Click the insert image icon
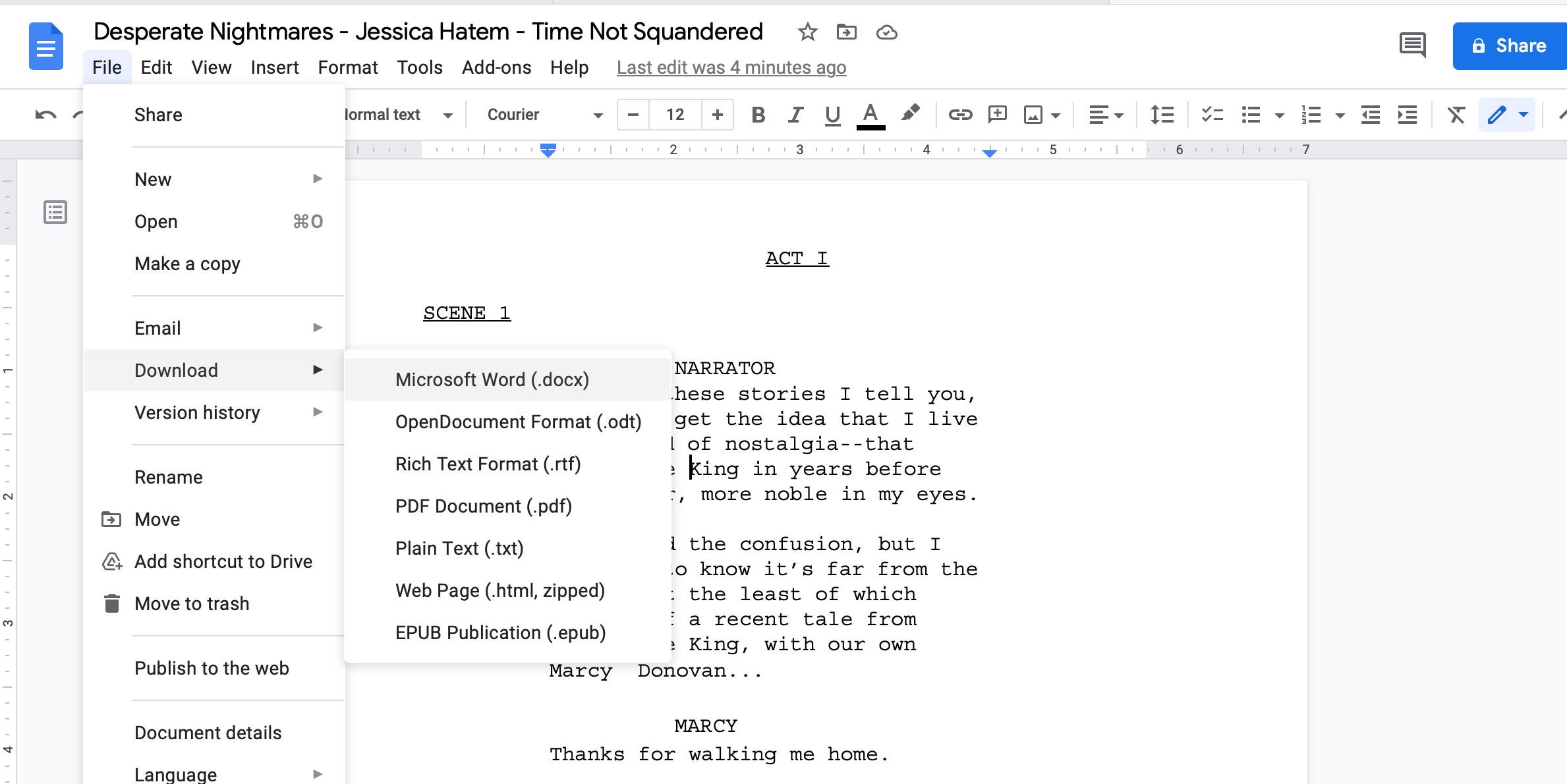Screen dimensions: 1567x784 click(1033, 115)
